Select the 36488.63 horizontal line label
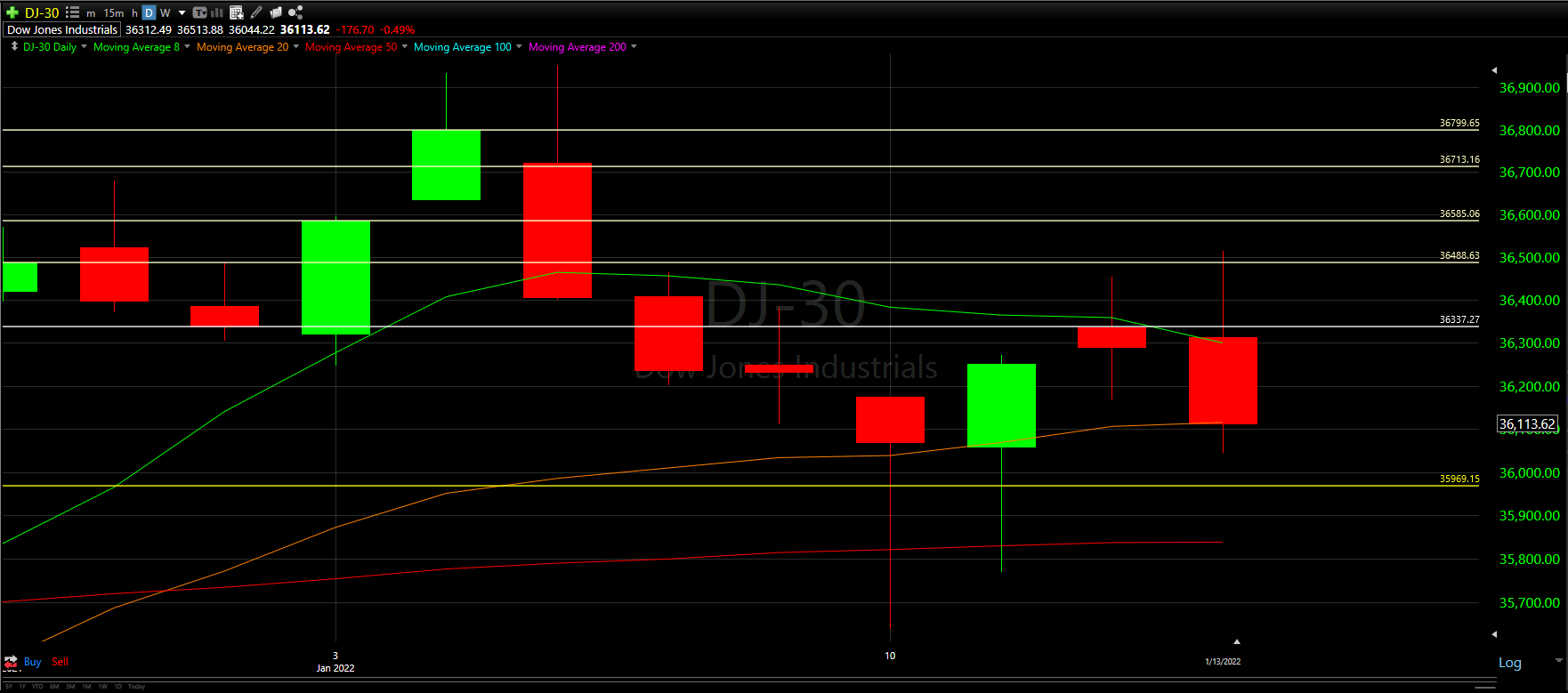1568x693 pixels. pos(1459,255)
